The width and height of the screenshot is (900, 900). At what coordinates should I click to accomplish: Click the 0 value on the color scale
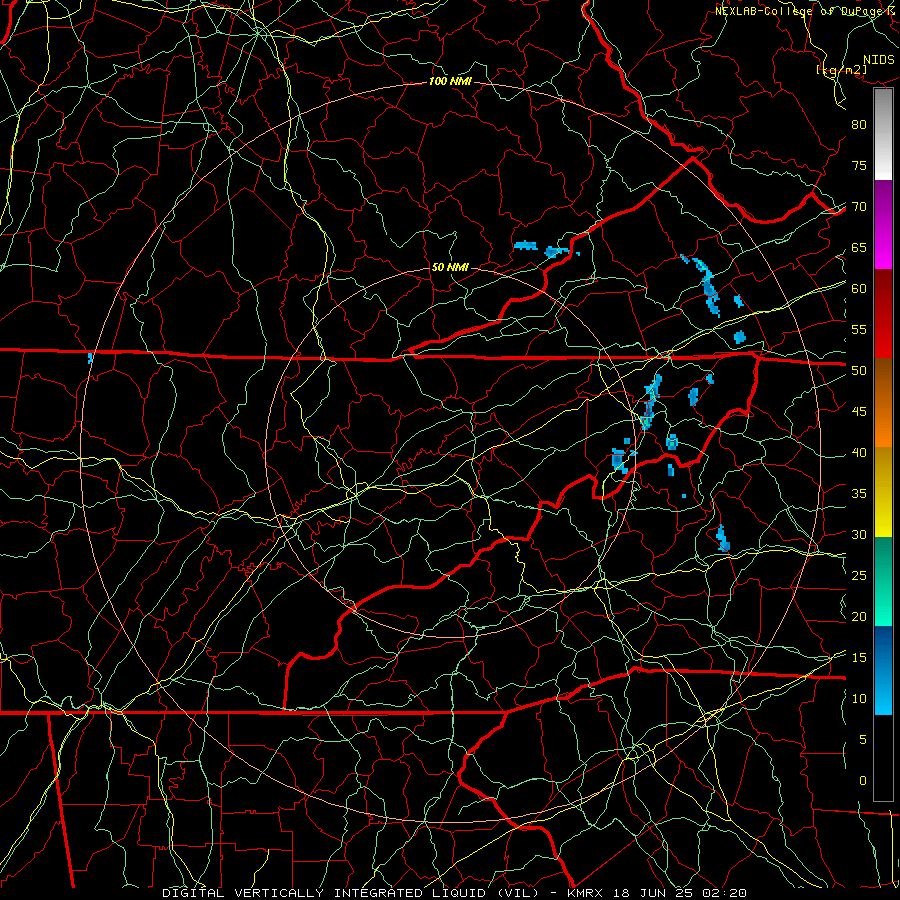point(863,781)
